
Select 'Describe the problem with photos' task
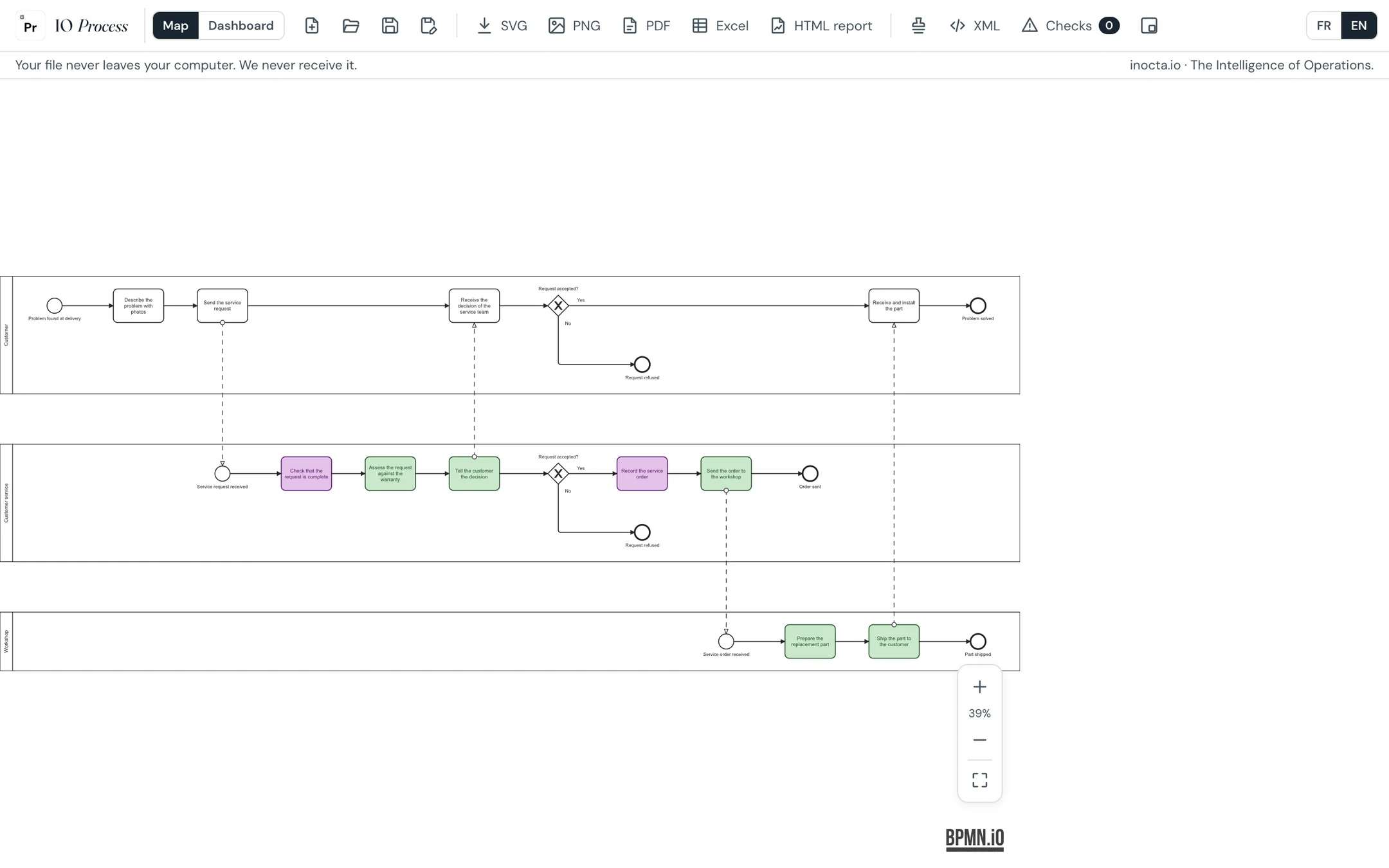(x=138, y=306)
